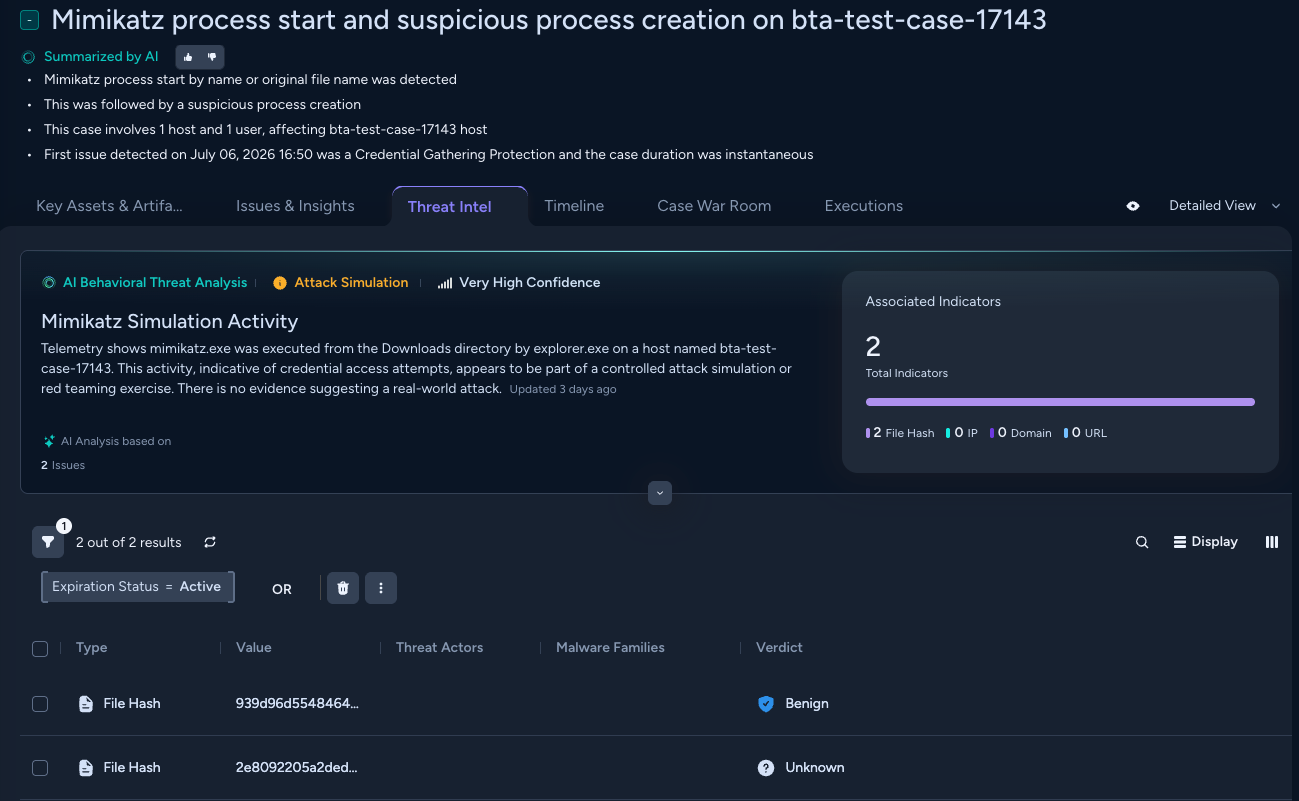Switch to the Issues & Insights tab
The image size is (1299, 801).
(x=295, y=206)
